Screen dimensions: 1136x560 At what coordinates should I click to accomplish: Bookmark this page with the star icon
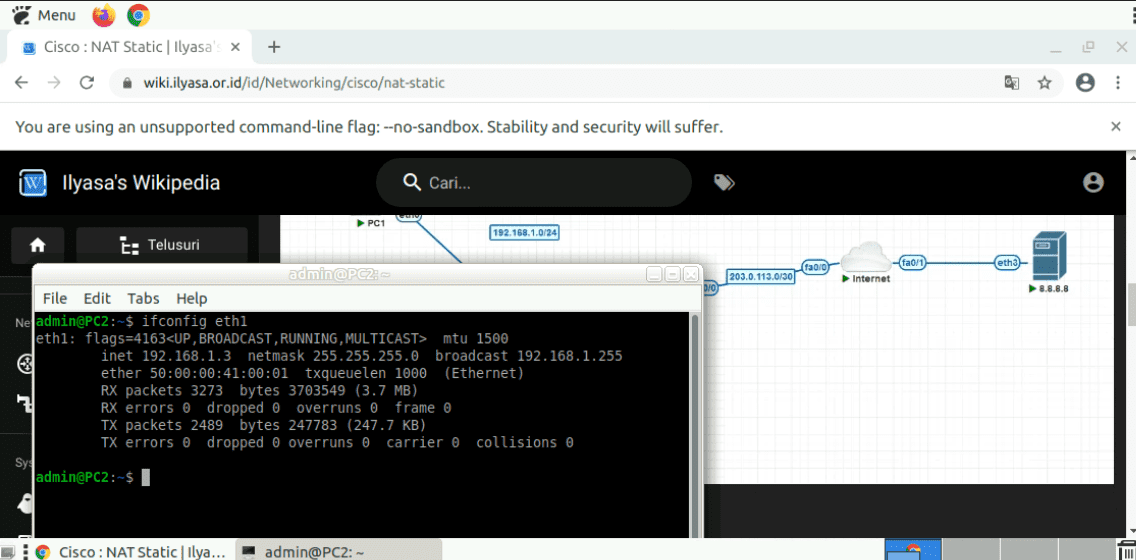1045,83
